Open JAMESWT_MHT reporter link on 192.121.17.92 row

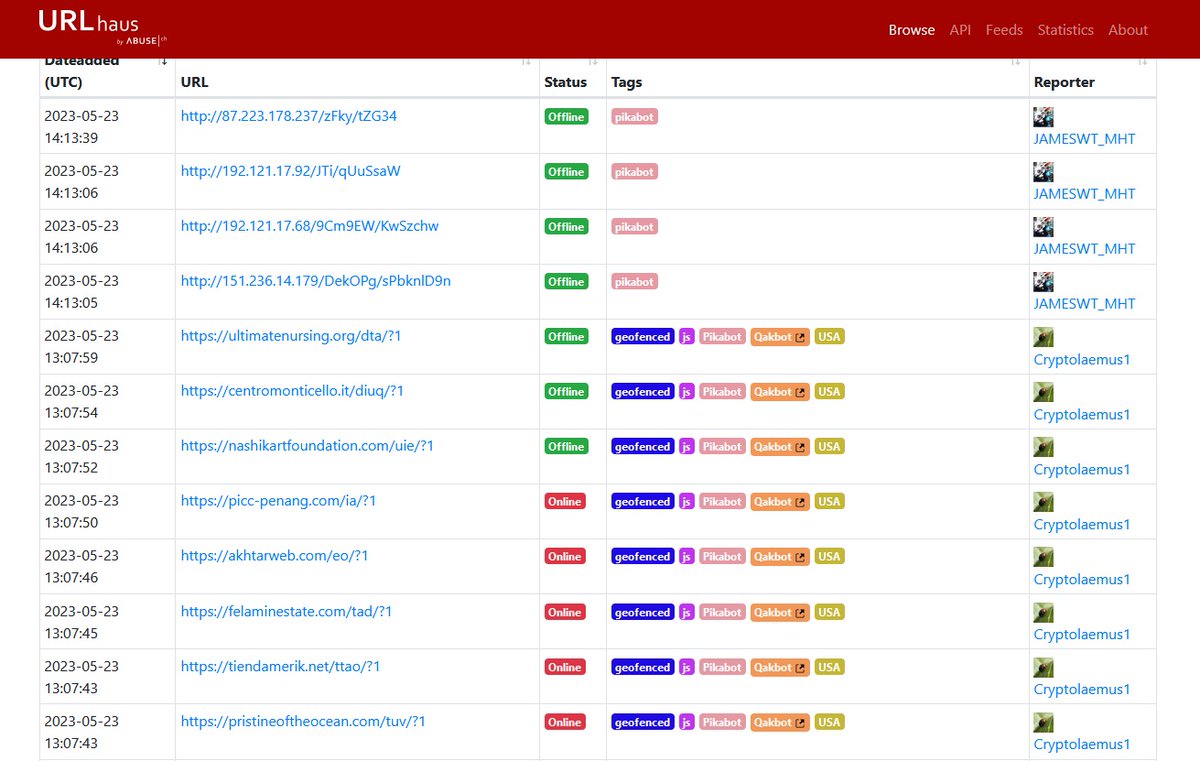point(1084,194)
